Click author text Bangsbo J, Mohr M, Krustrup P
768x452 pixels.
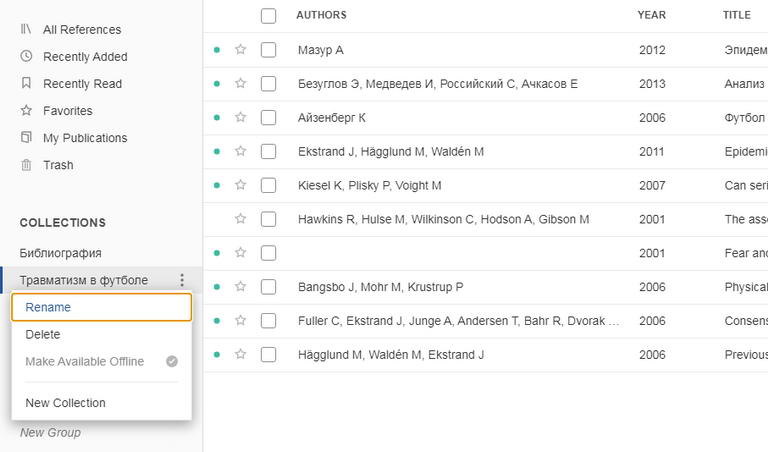(380, 287)
